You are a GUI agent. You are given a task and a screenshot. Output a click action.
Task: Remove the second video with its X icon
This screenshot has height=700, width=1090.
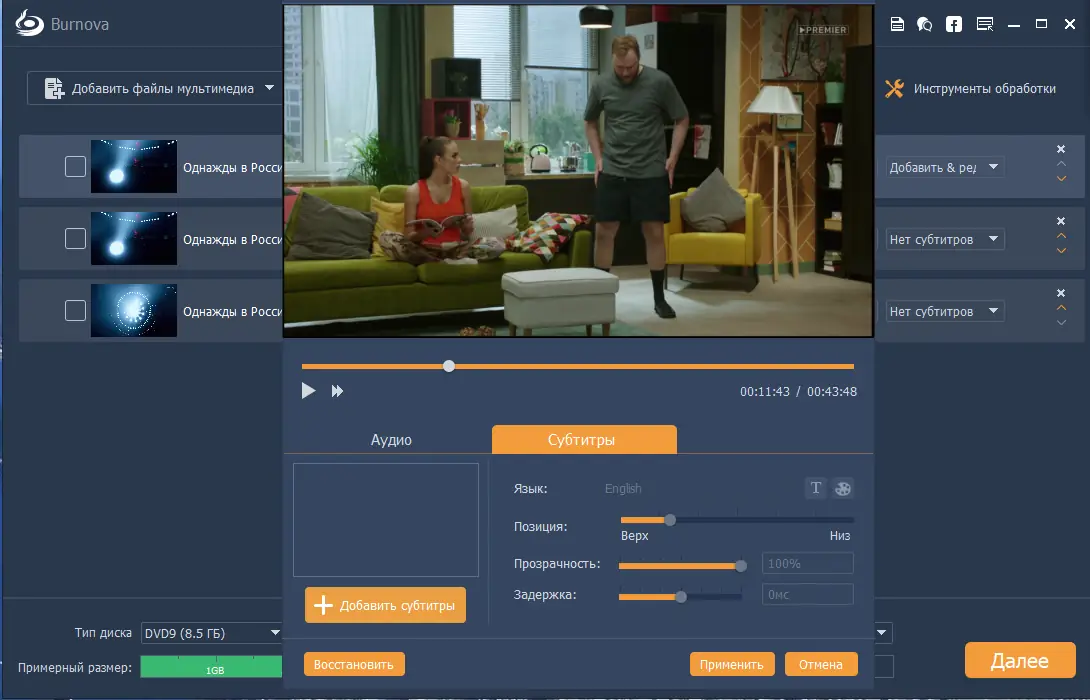coord(1061,221)
